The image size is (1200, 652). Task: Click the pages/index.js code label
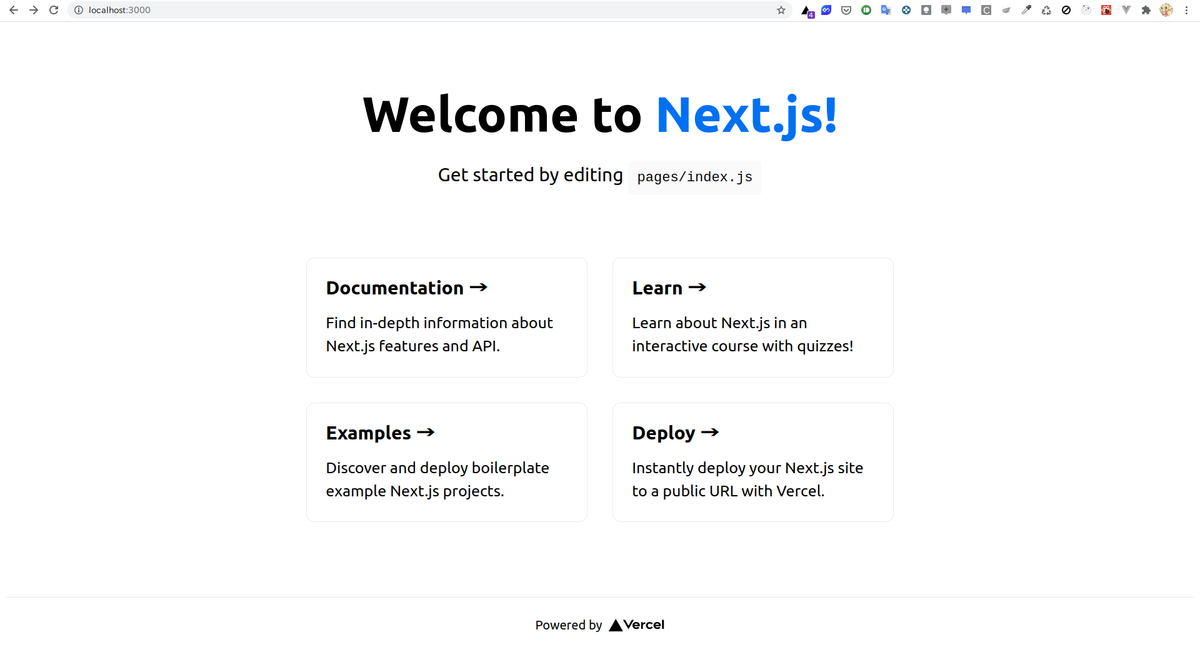click(695, 177)
